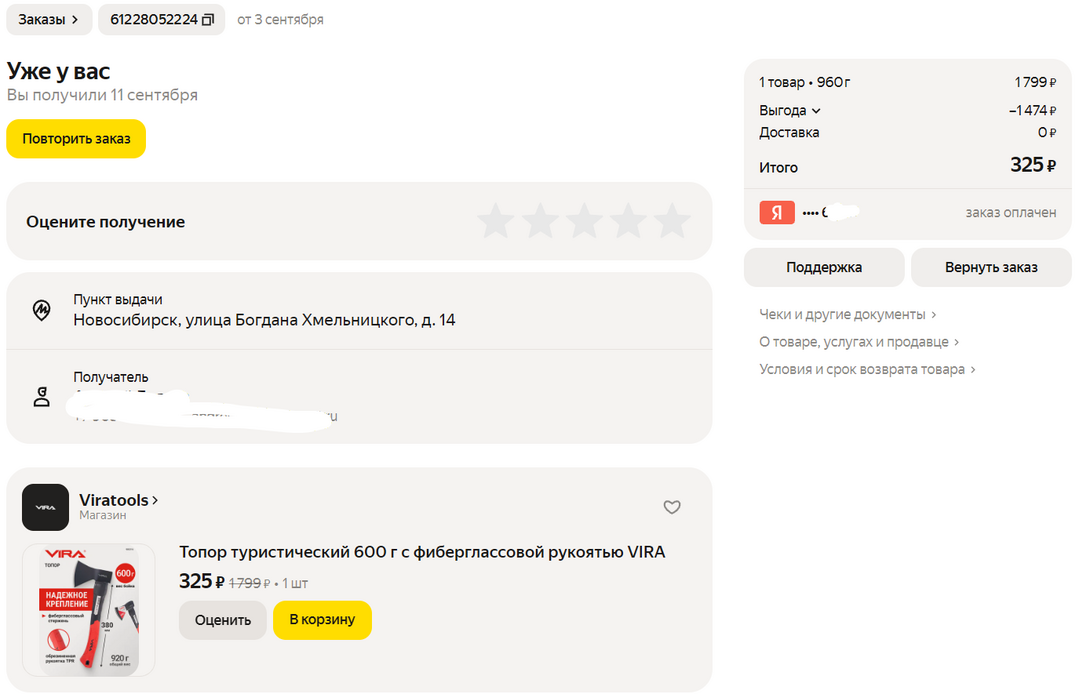The image size is (1090, 694).
Task: Click Оценить for the axe
Action: (x=222, y=620)
